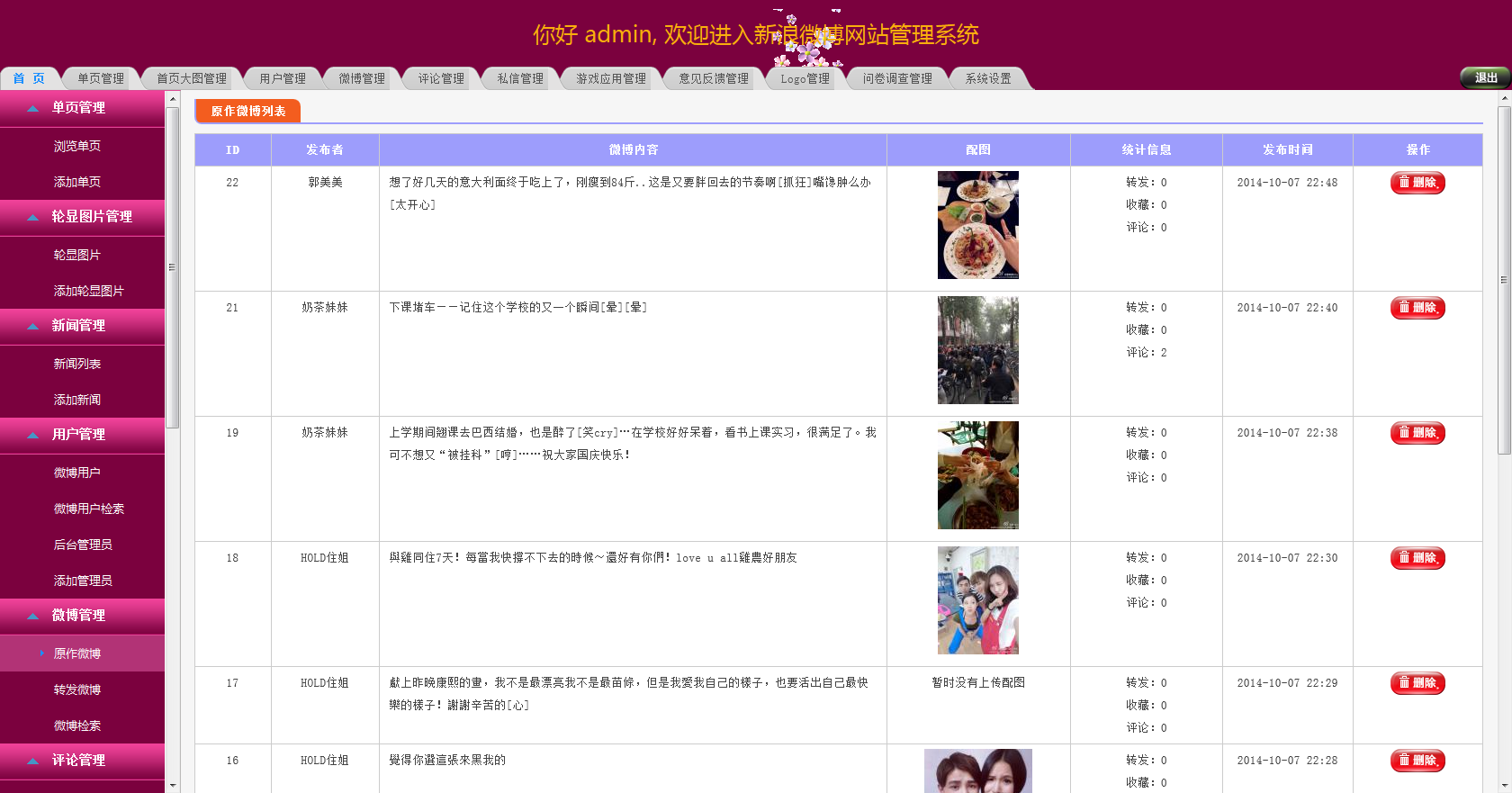The image size is (1512, 793).
Task: Delete the post with ID 17
Action: tap(1417, 683)
